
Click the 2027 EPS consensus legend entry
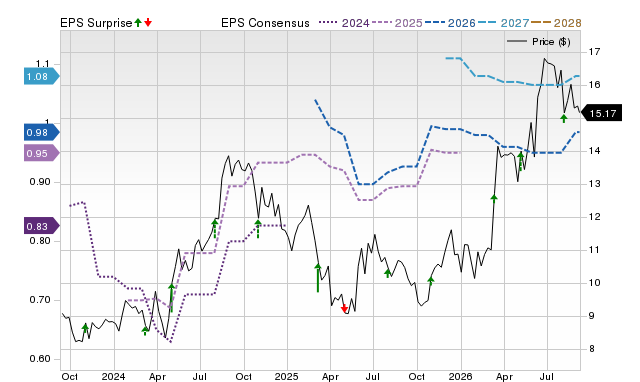coord(503,23)
